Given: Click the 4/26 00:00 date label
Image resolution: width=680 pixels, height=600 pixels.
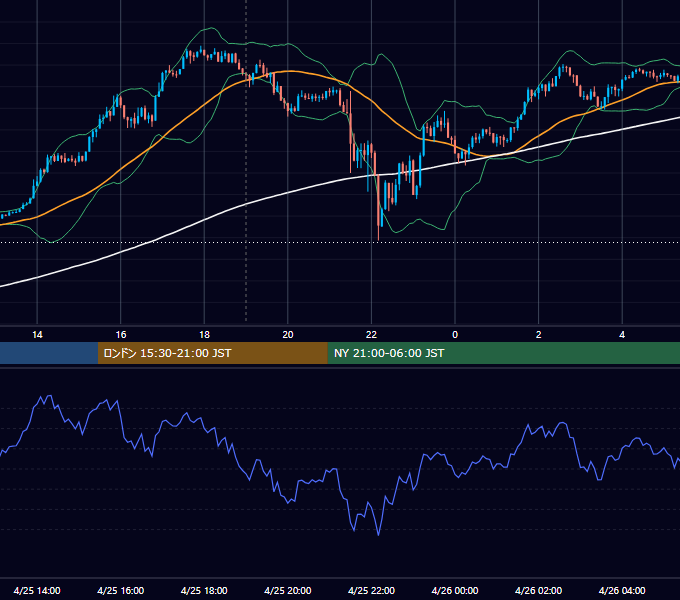Looking at the screenshot, I should point(455,590).
